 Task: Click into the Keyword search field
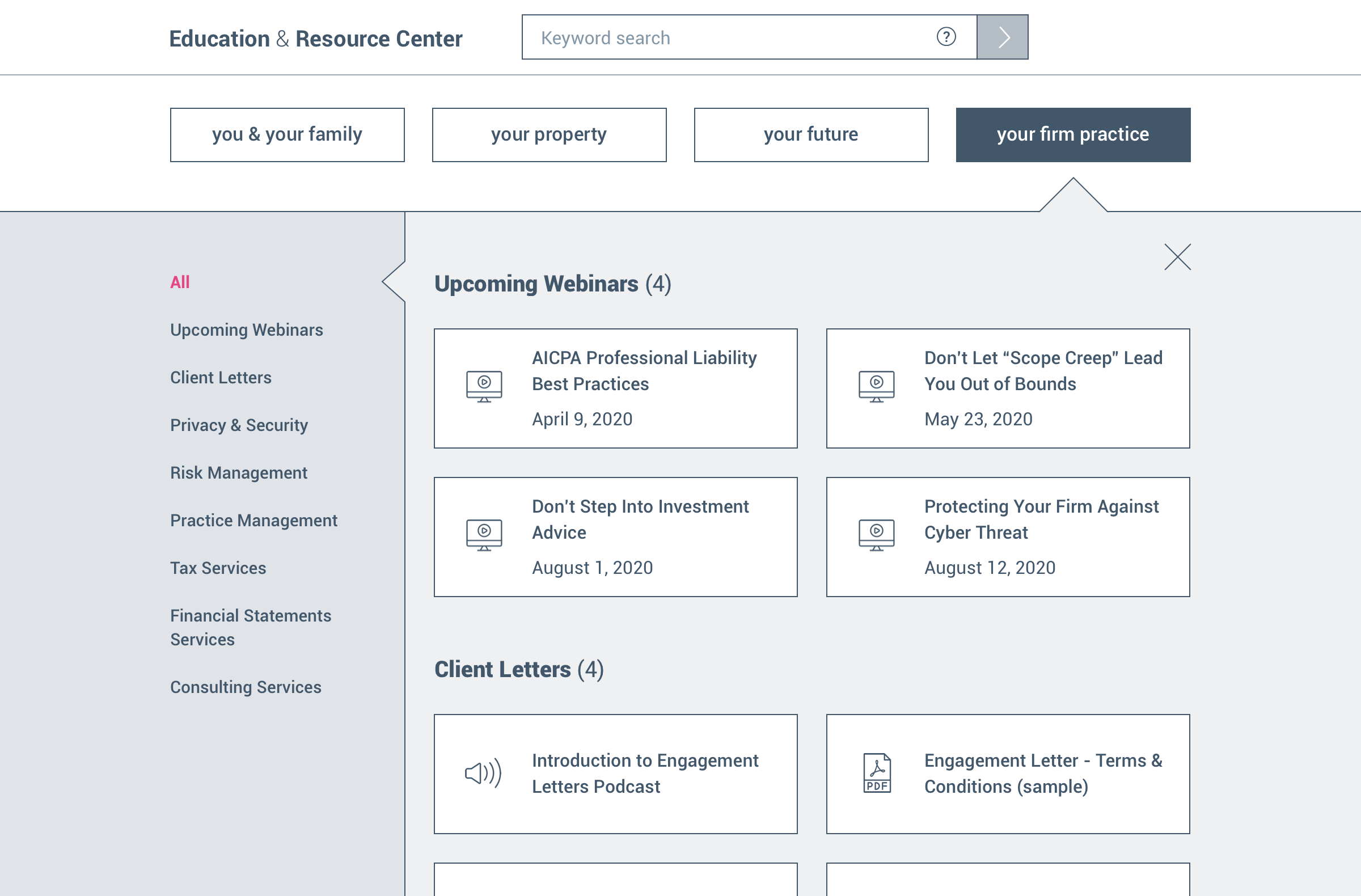tap(732, 38)
